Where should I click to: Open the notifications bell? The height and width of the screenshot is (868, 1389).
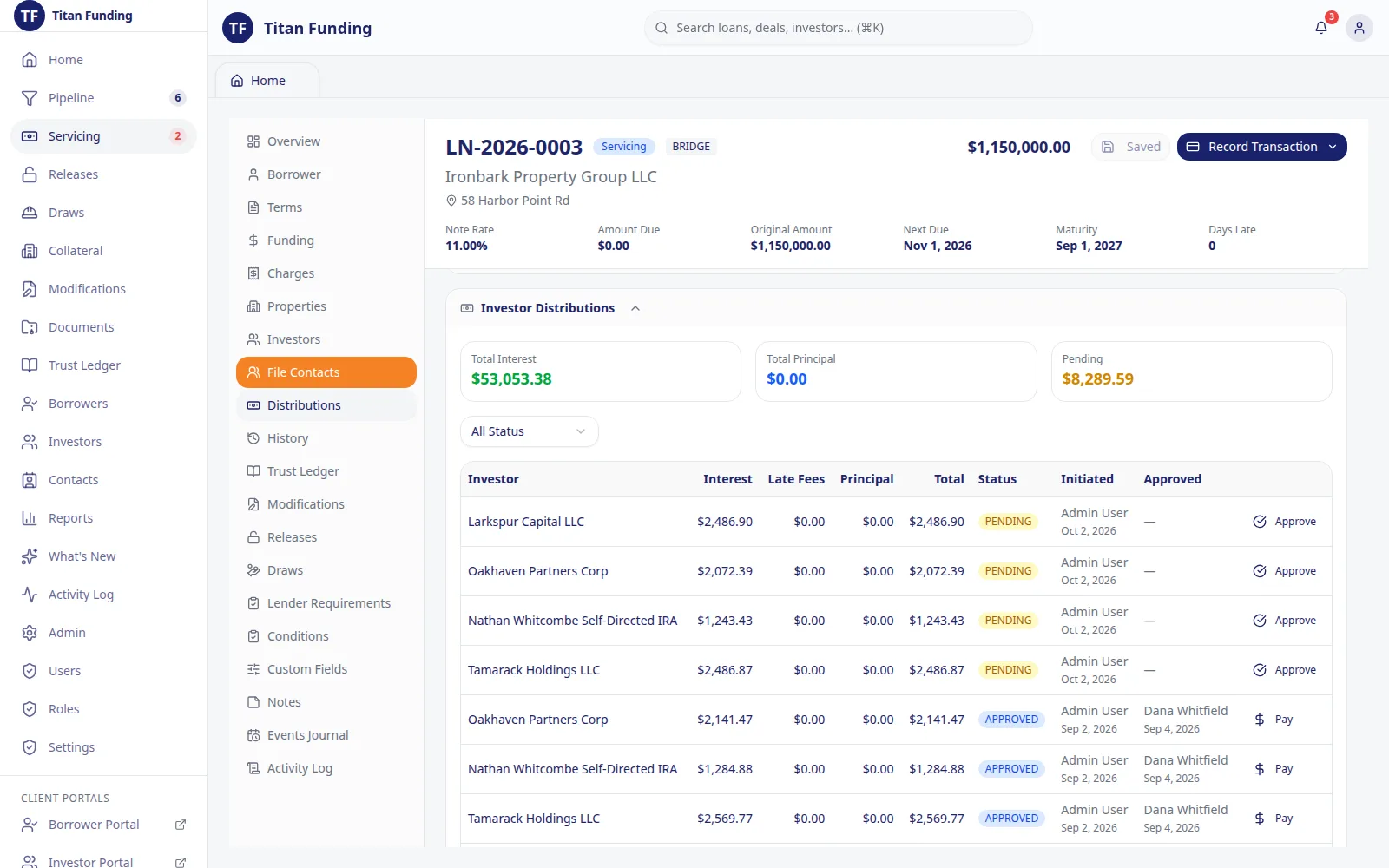pos(1321,28)
